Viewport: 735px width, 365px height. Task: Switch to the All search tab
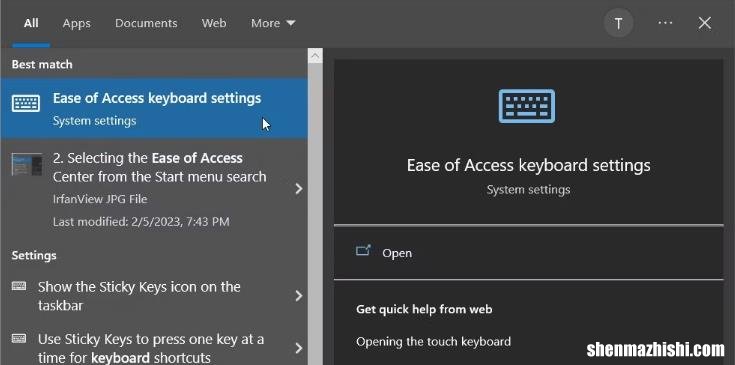(31, 23)
